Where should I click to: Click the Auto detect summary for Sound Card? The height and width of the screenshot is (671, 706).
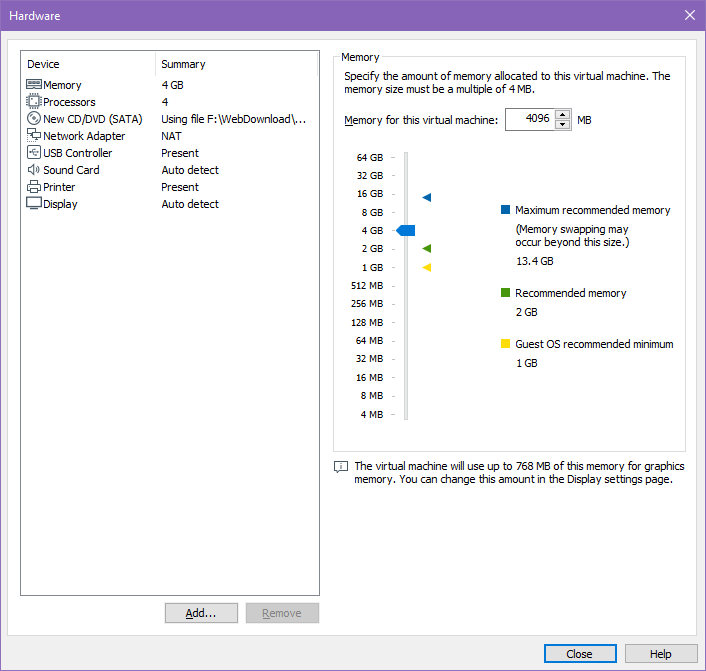pos(190,170)
